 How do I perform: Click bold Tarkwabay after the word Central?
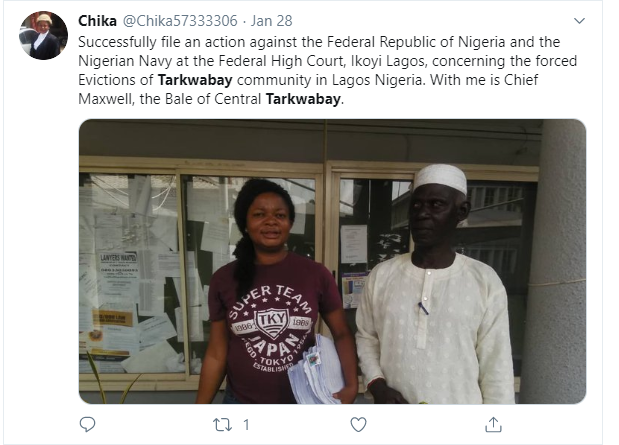pos(304,99)
